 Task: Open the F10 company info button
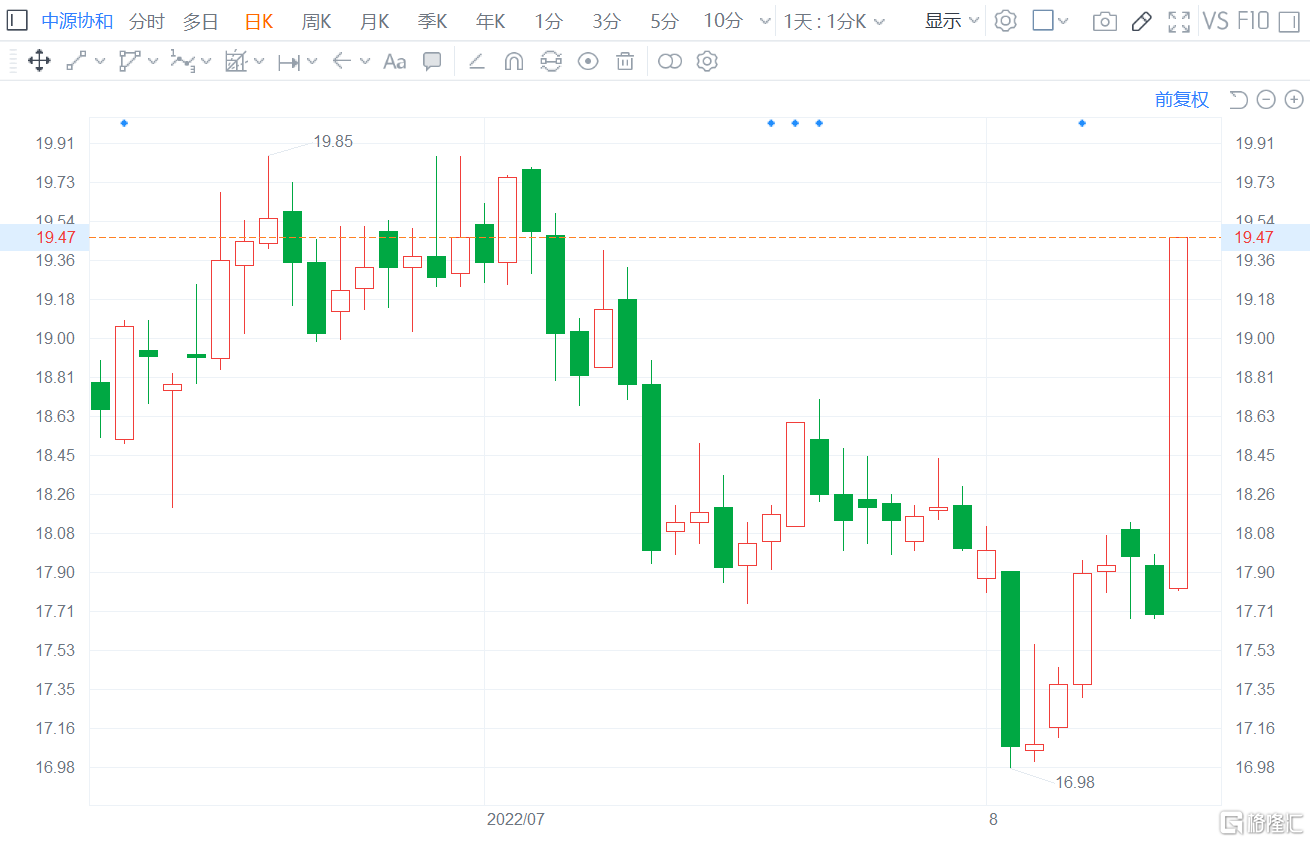(1253, 21)
